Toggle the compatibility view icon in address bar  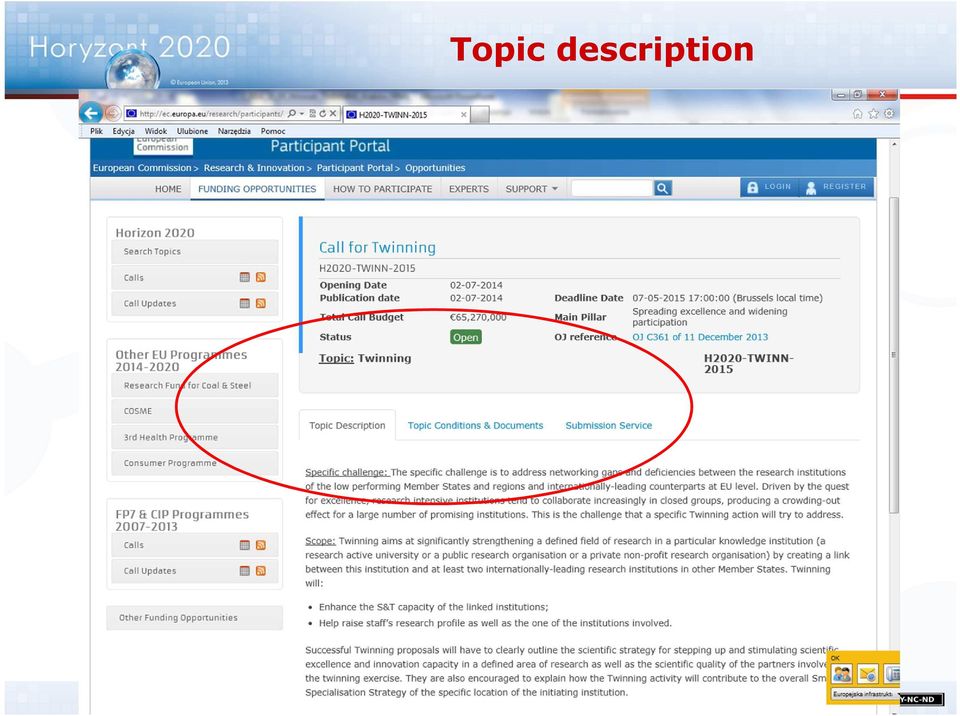(312, 113)
